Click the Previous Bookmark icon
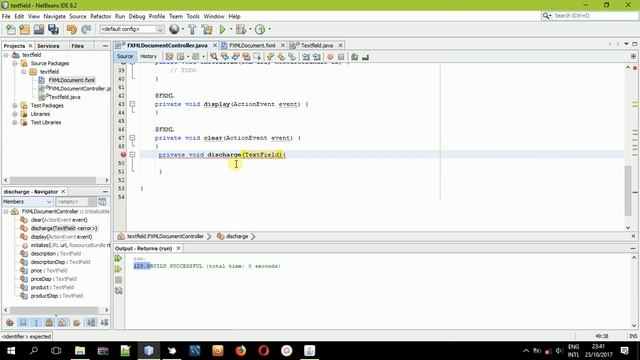This screenshot has width=640, height=360. pyautogui.click(x=270, y=57)
